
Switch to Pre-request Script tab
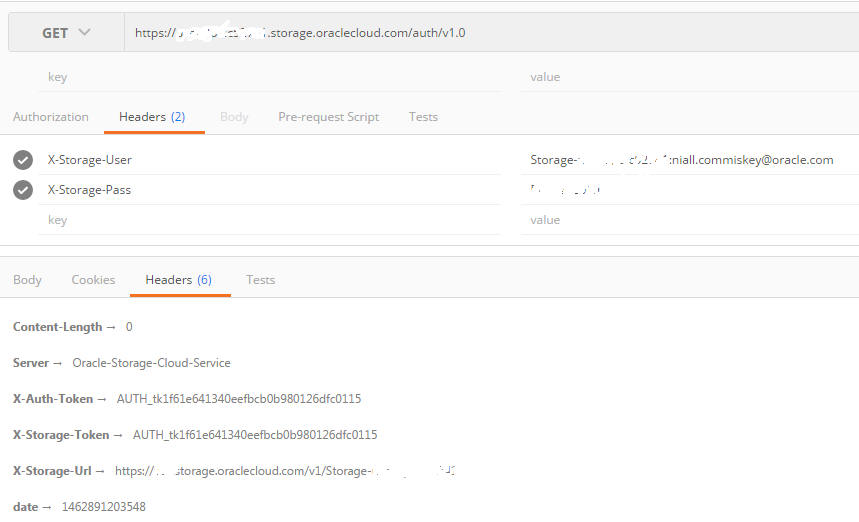coord(329,117)
